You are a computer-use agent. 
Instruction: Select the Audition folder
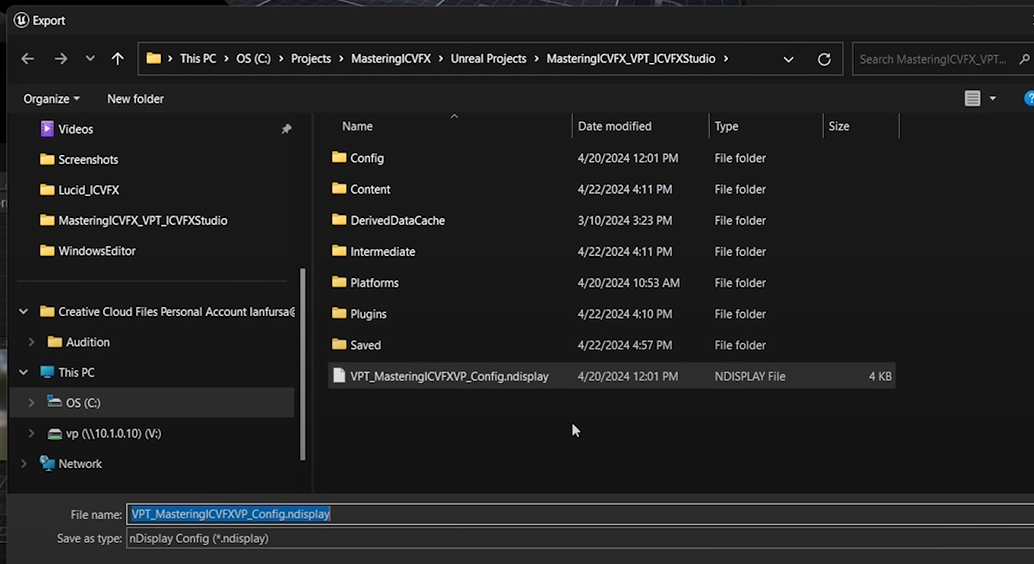pyautogui.click(x=87, y=342)
